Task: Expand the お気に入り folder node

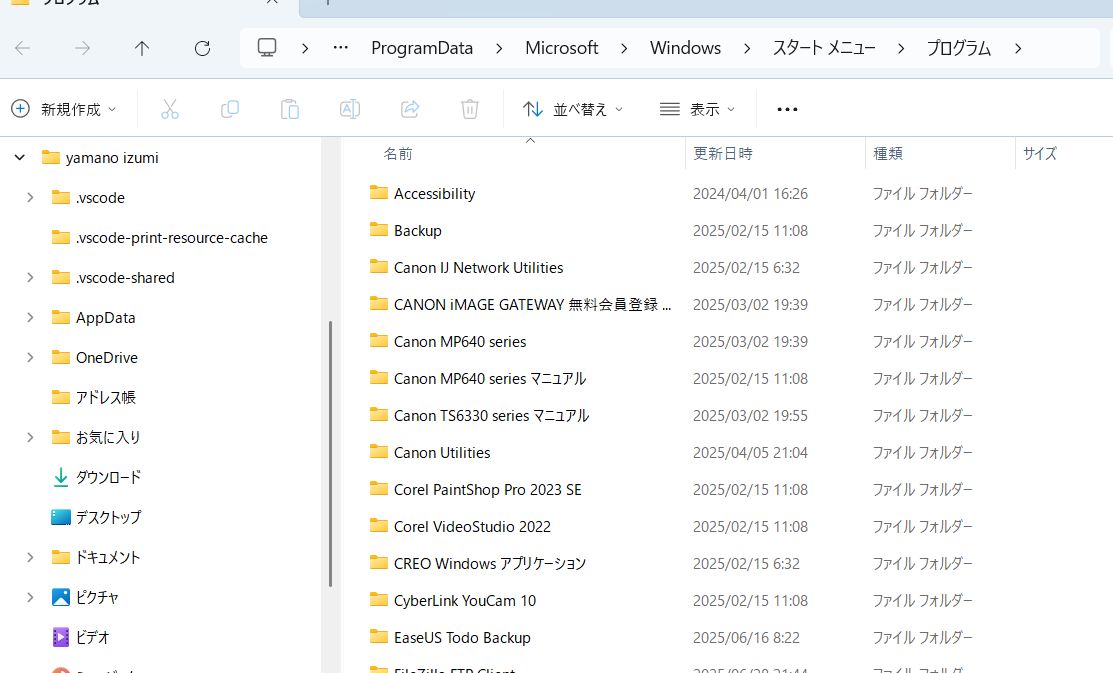Action: (30, 437)
